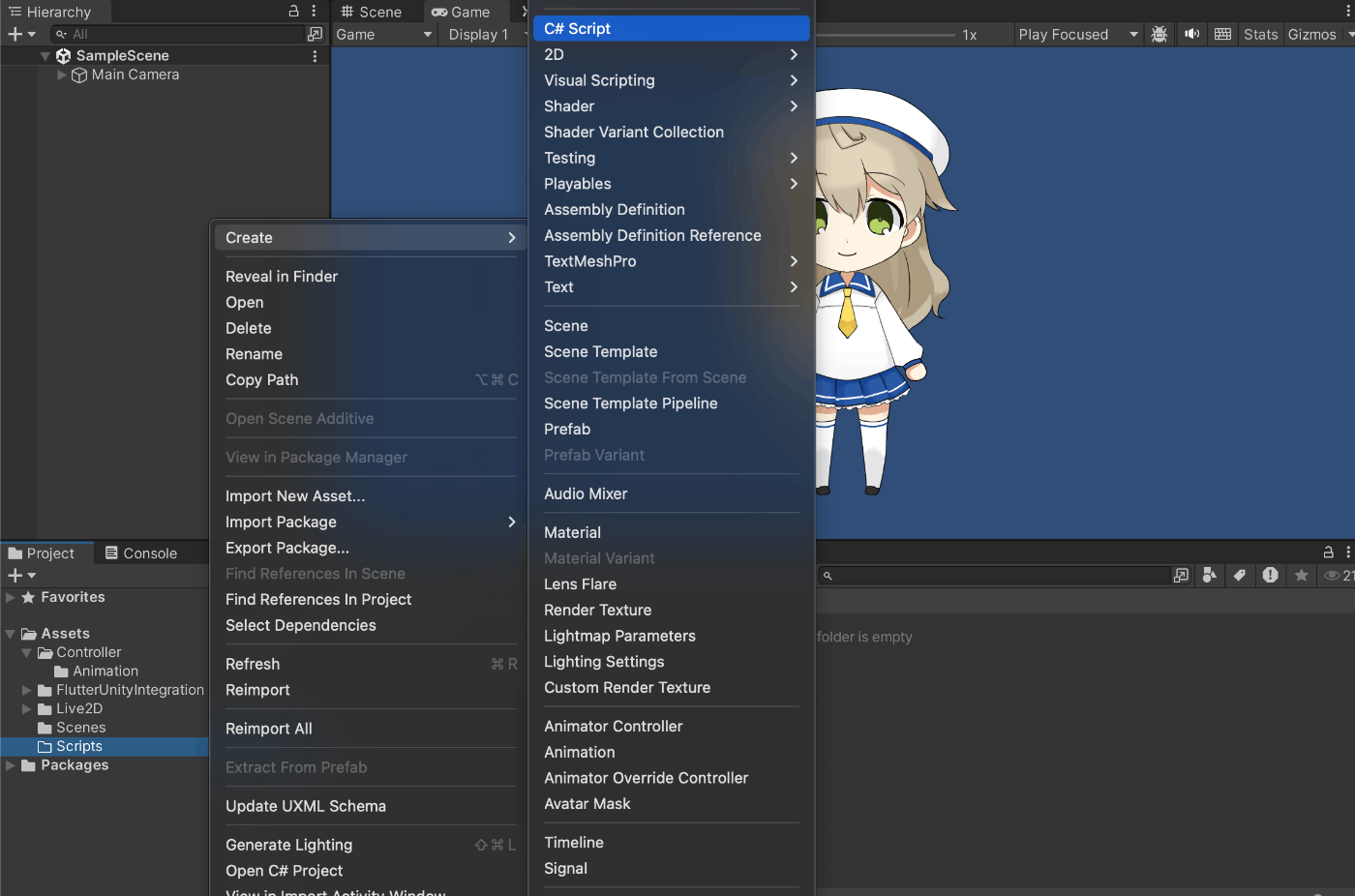
Task: Open the Display 1 dropdown
Action: point(486,34)
